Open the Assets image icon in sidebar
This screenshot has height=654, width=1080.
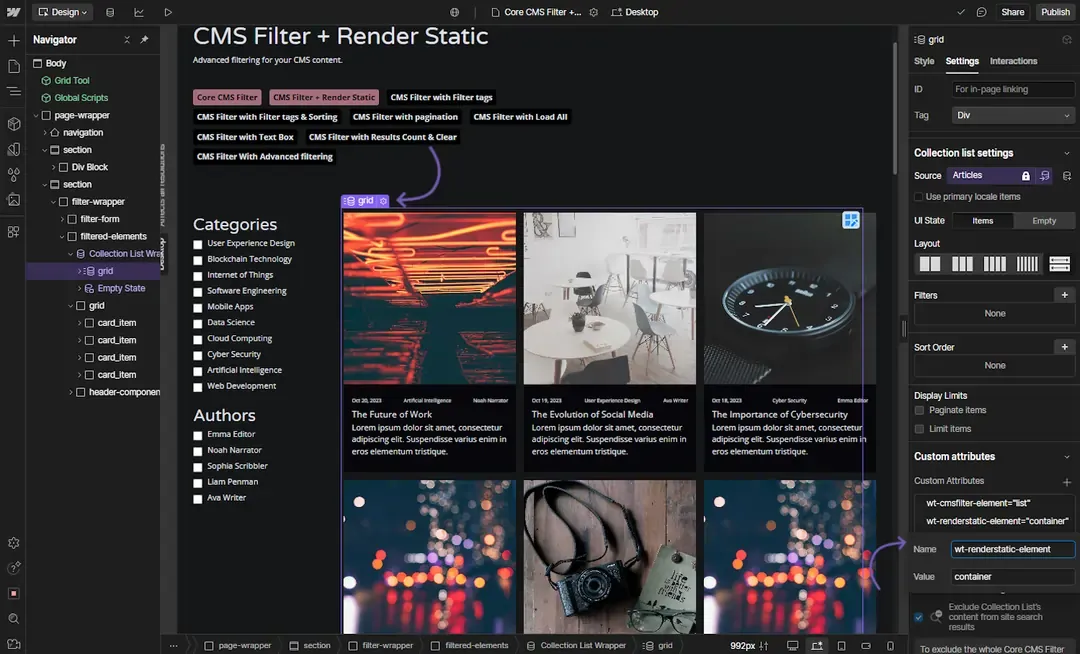pos(13,200)
